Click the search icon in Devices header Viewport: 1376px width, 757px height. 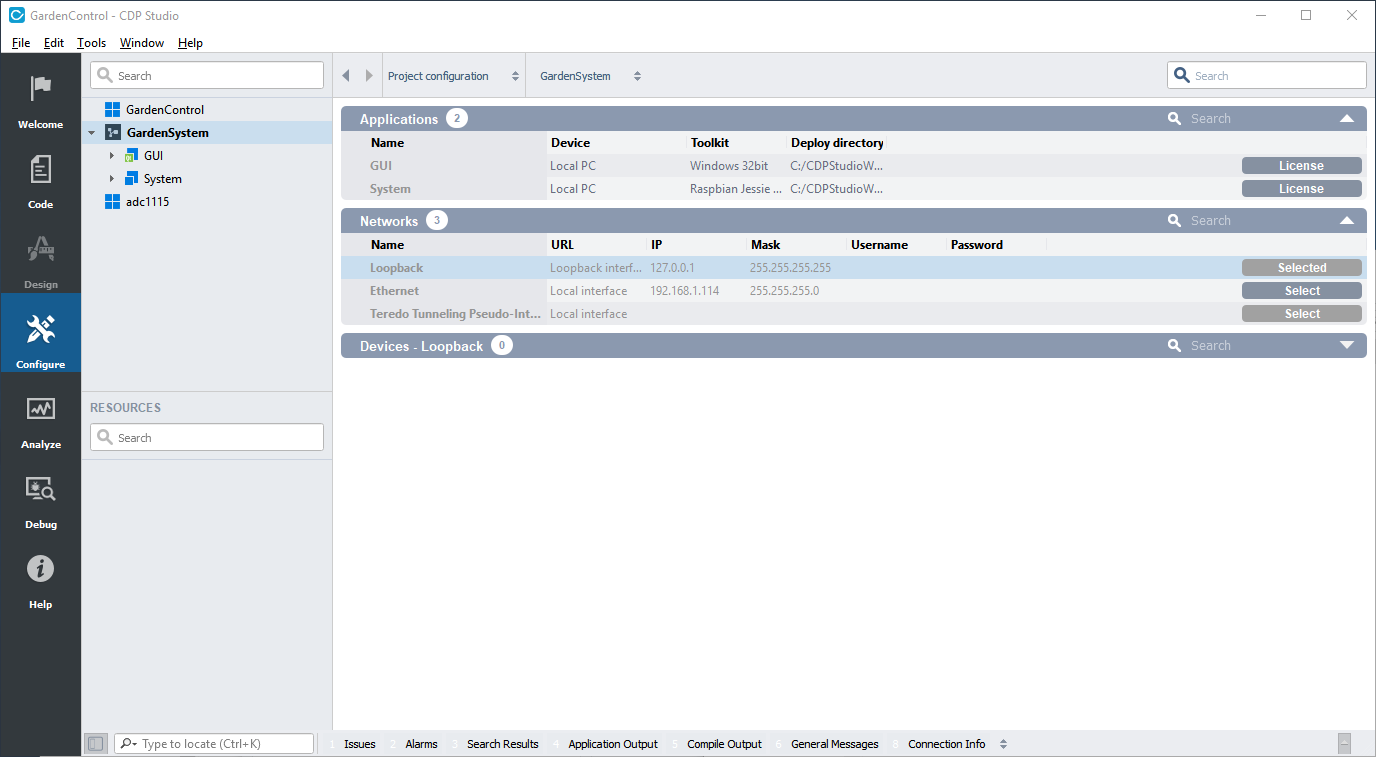1174,346
